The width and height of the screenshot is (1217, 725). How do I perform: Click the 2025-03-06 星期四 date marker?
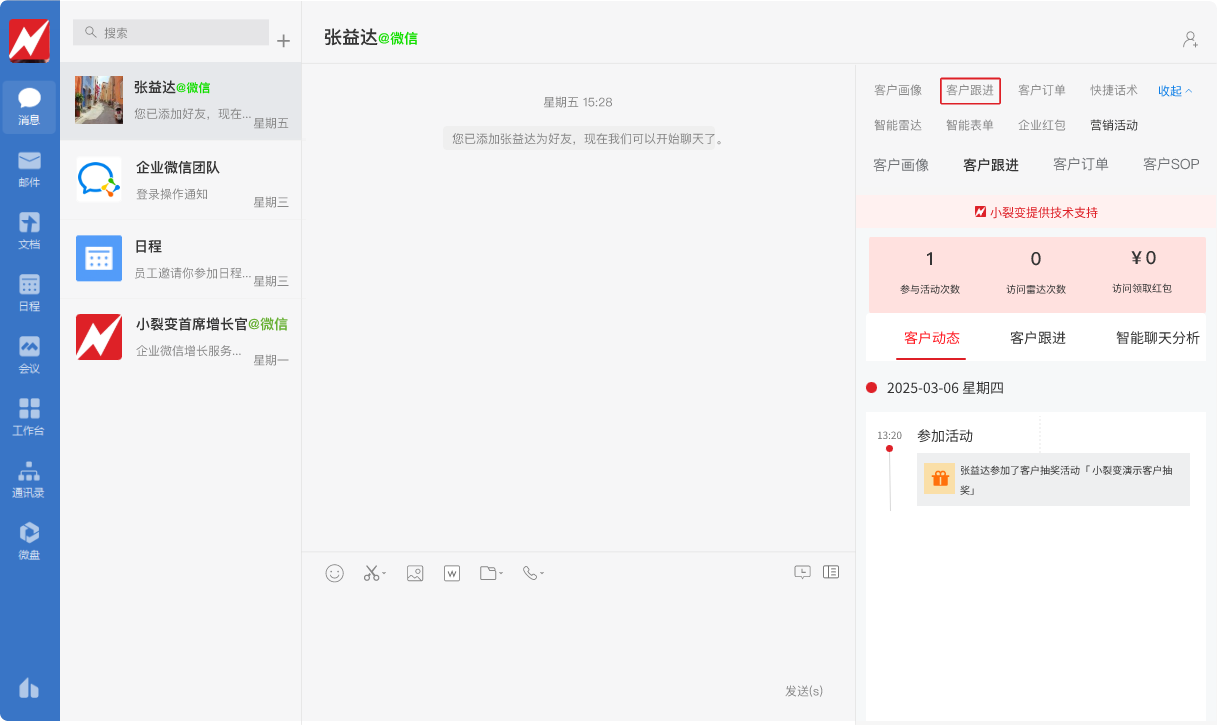945,388
